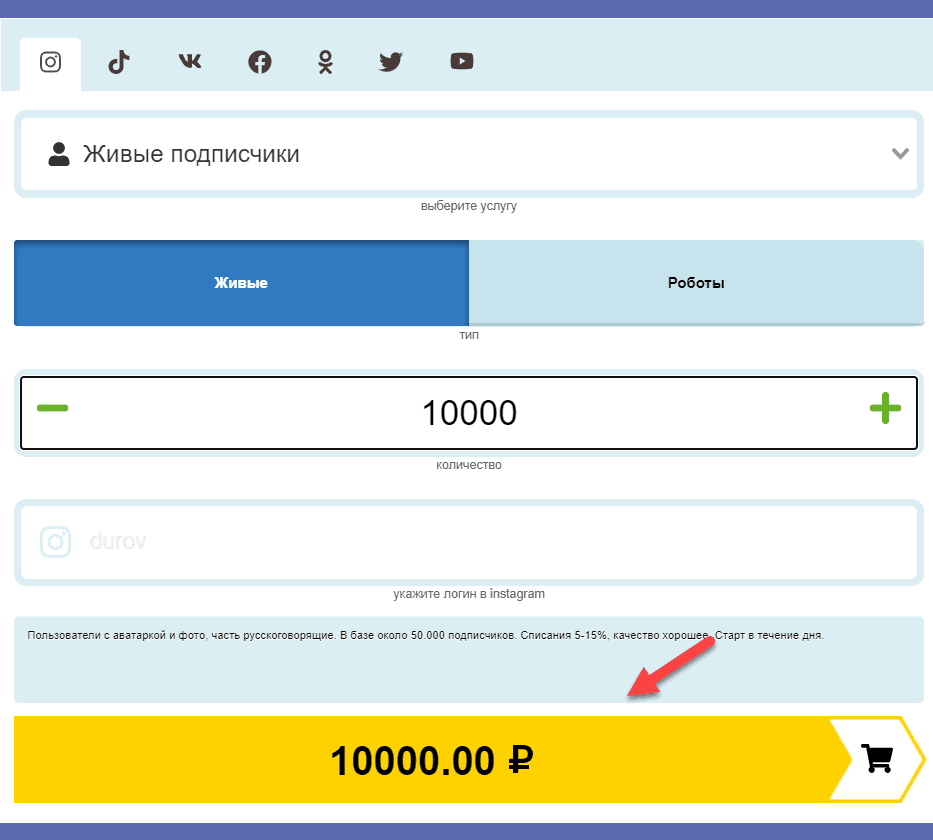Click the shopping cart icon
Image resolution: width=933 pixels, height=840 pixels.
tap(877, 760)
